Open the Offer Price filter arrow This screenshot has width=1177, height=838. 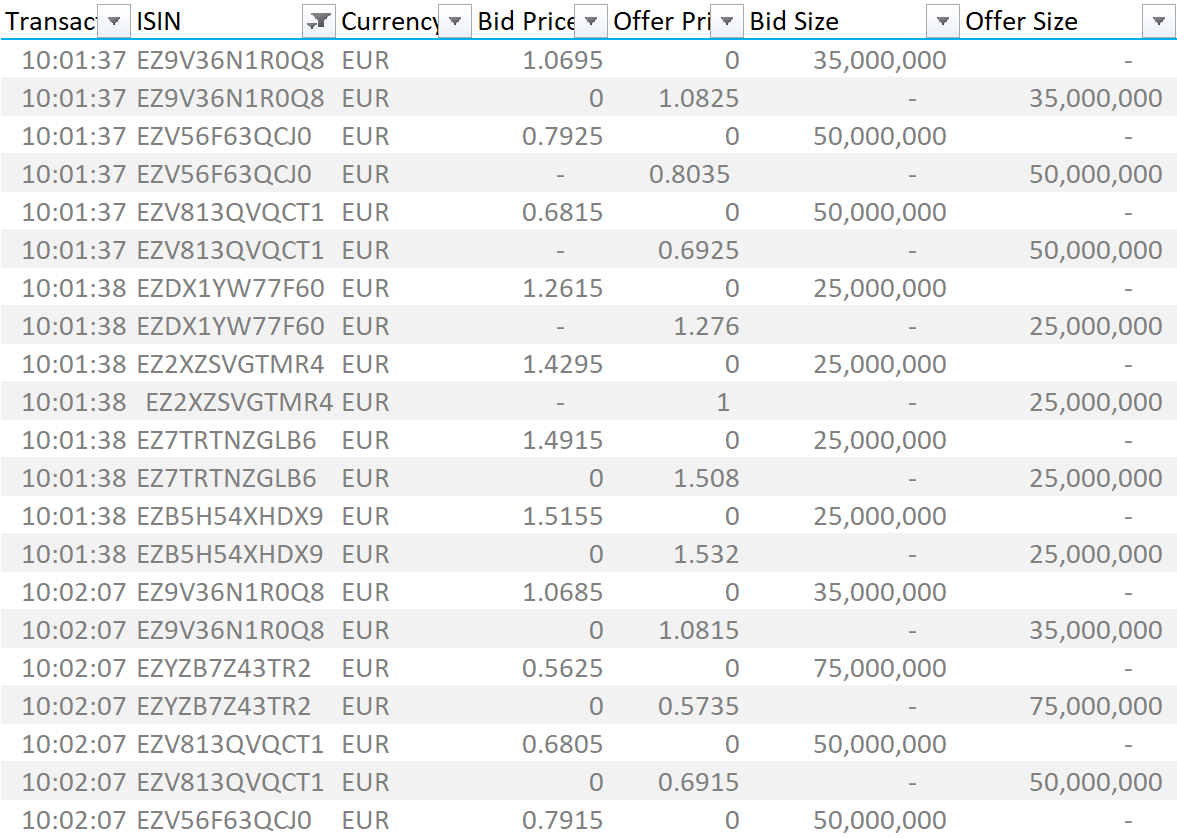[x=727, y=21]
